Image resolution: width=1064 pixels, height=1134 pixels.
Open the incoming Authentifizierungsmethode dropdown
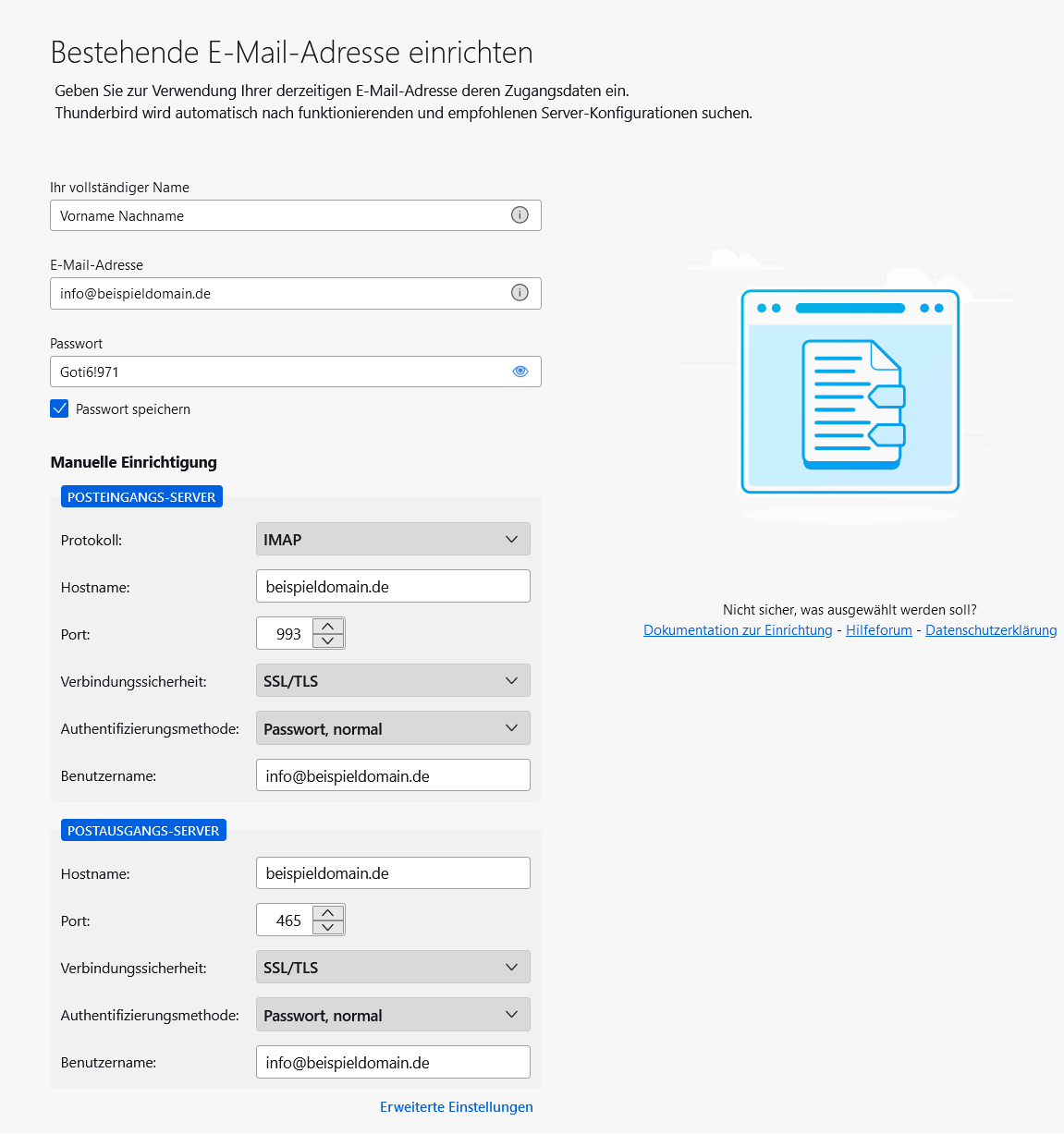point(392,727)
